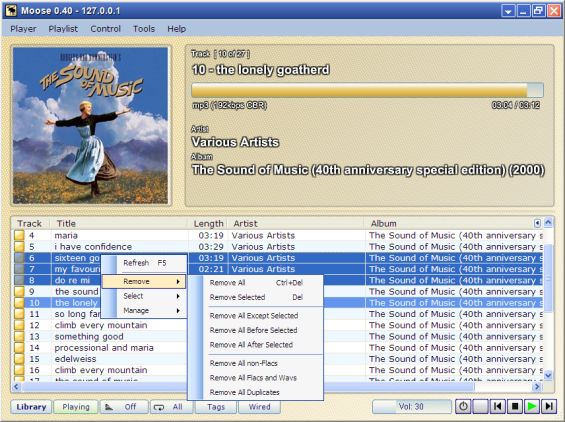Select the row 'edelweiss'
This screenshot has height=422, width=565.
pyautogui.click(x=278, y=359)
